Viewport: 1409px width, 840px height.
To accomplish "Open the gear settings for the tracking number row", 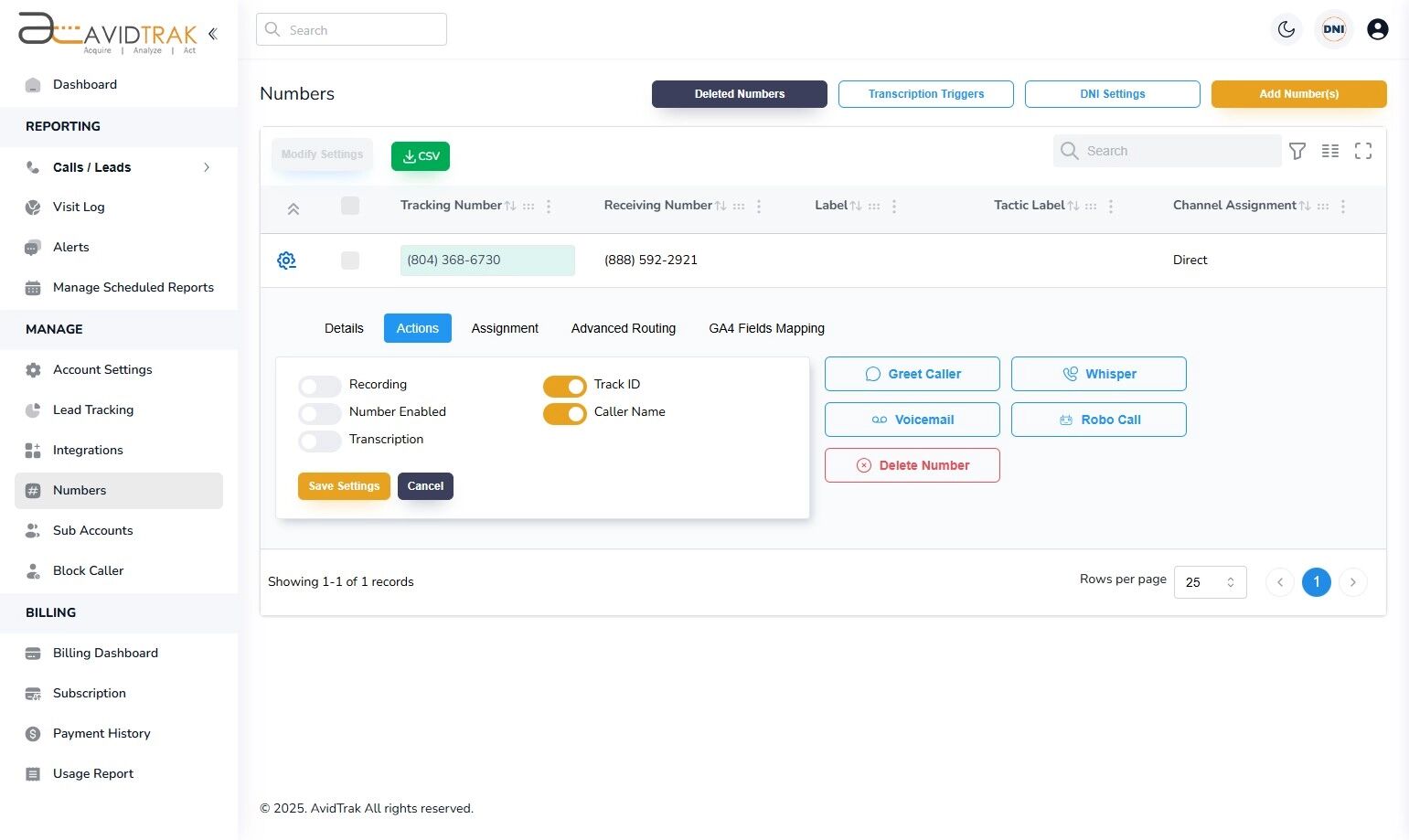I will (286, 260).
